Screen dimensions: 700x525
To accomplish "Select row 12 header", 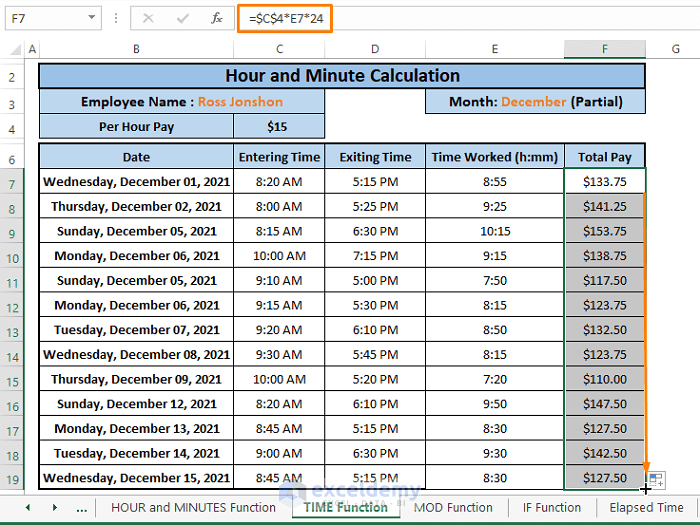I will (12, 308).
